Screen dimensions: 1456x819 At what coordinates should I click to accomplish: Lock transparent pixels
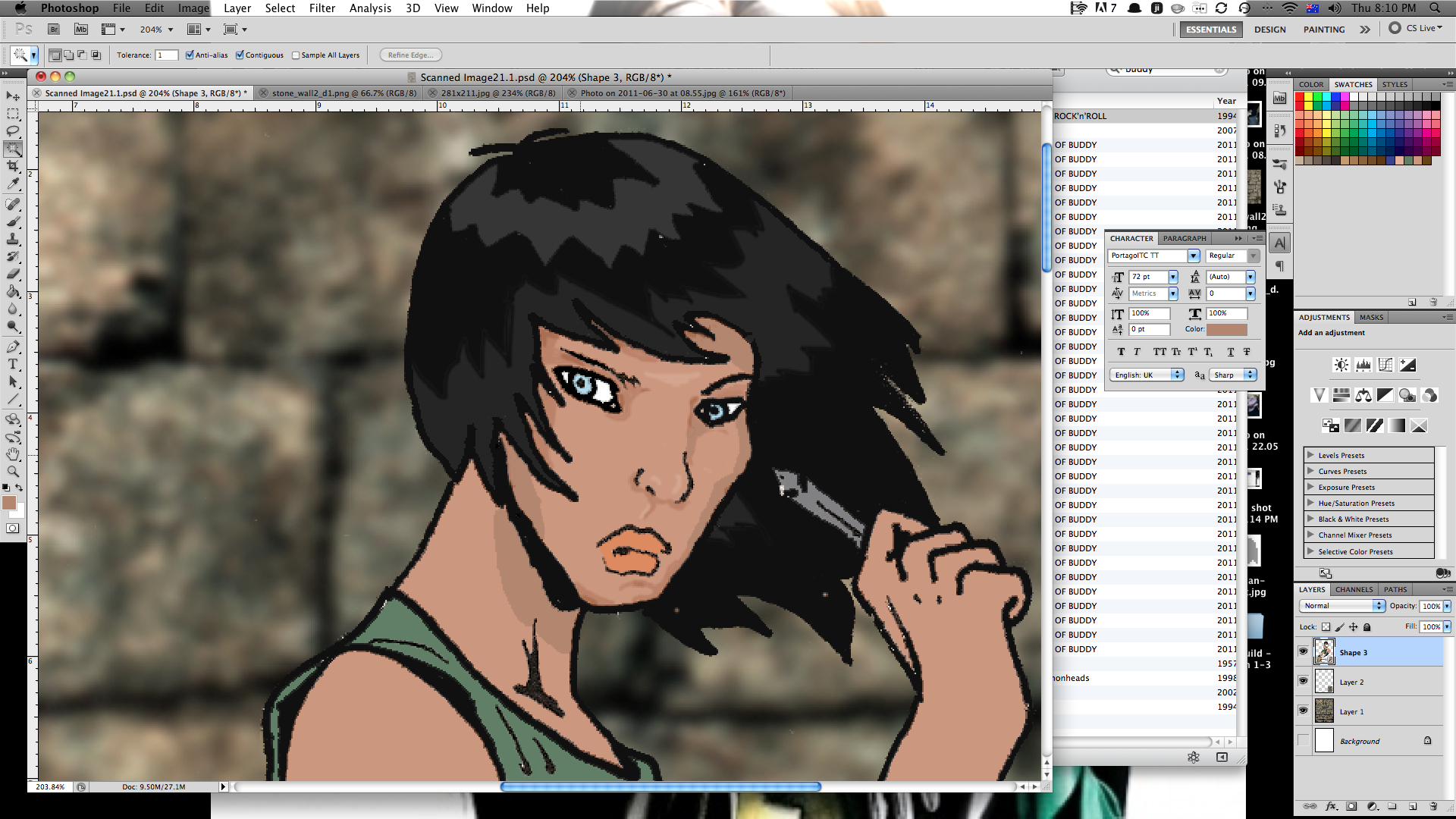coord(1326,627)
